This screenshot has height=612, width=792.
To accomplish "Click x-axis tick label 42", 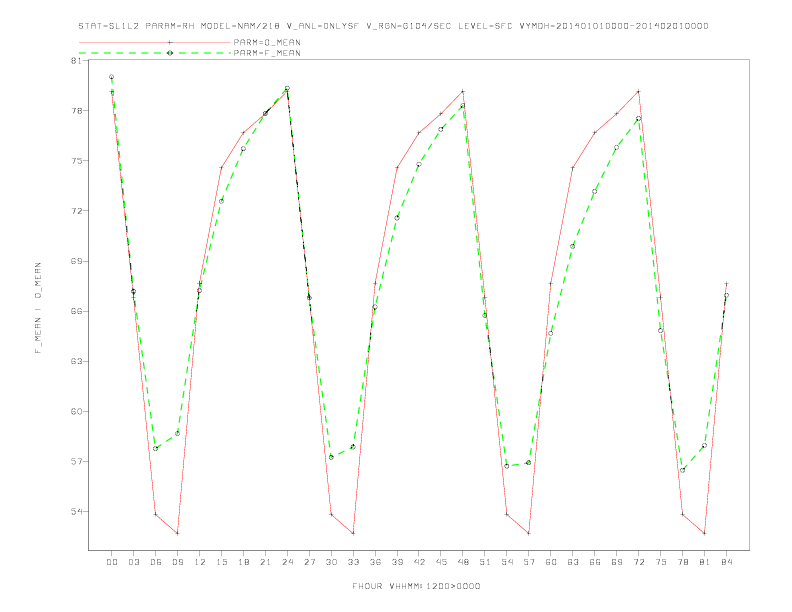I will click(x=419, y=562).
